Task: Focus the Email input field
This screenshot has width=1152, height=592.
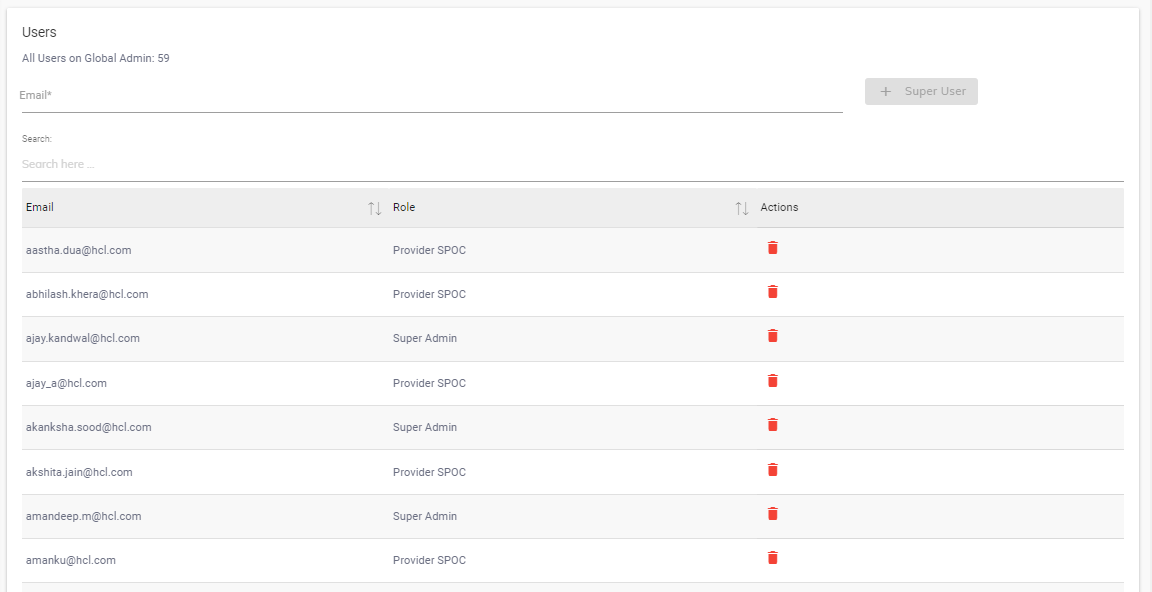Action: pyautogui.click(x=432, y=96)
